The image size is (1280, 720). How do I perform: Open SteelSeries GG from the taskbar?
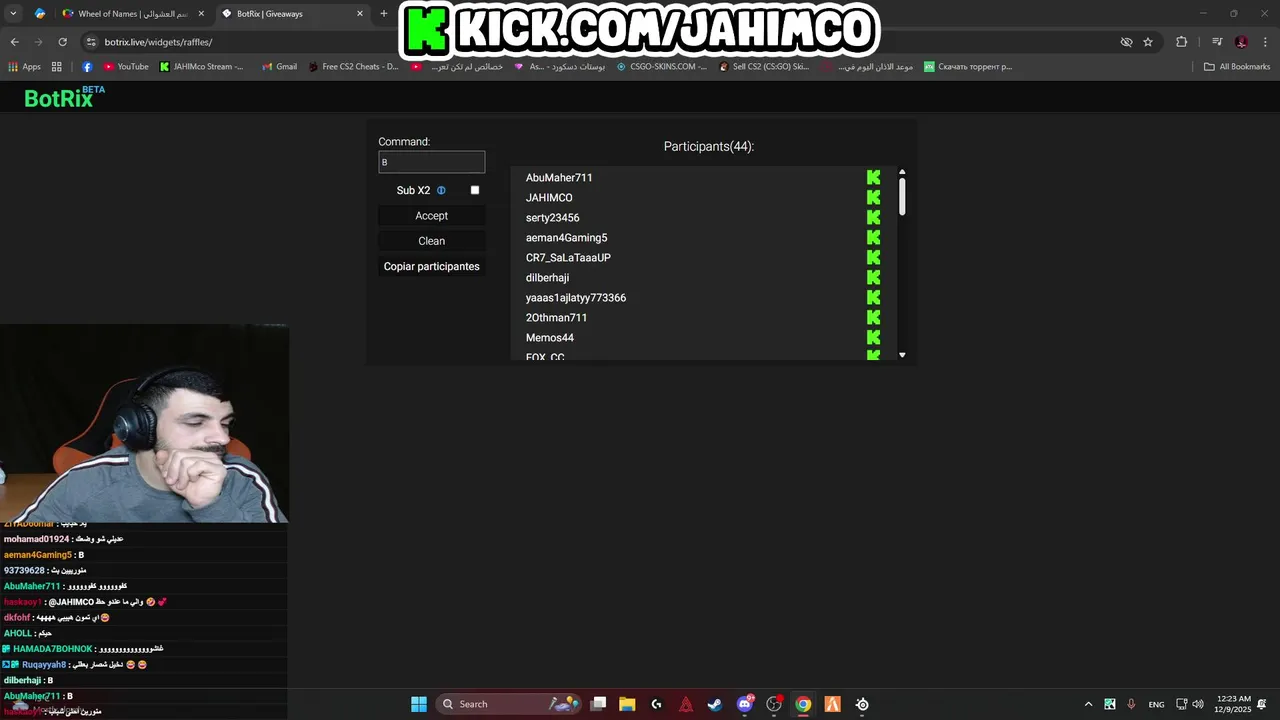click(862, 704)
